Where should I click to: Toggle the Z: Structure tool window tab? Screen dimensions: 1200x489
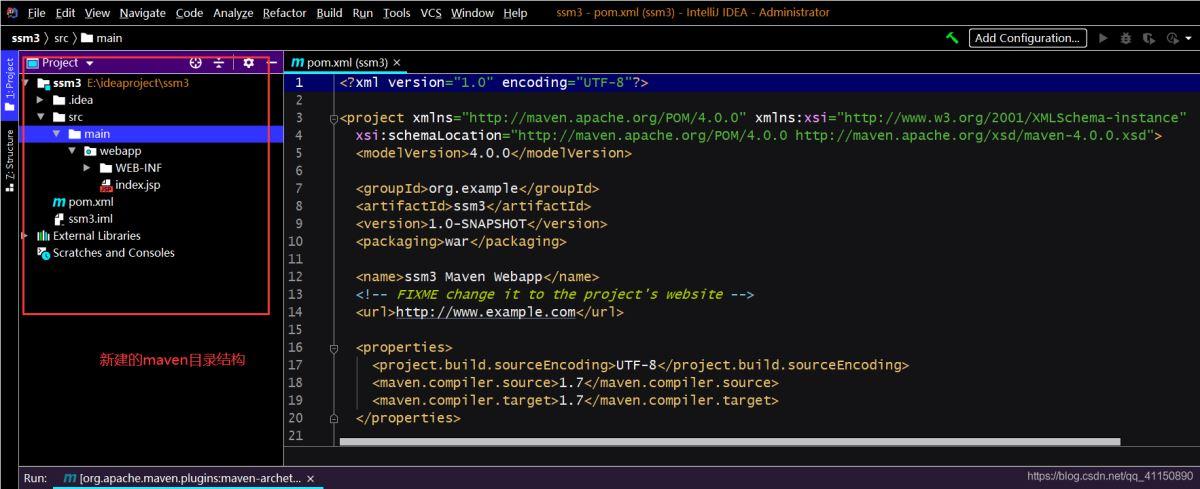[9, 160]
